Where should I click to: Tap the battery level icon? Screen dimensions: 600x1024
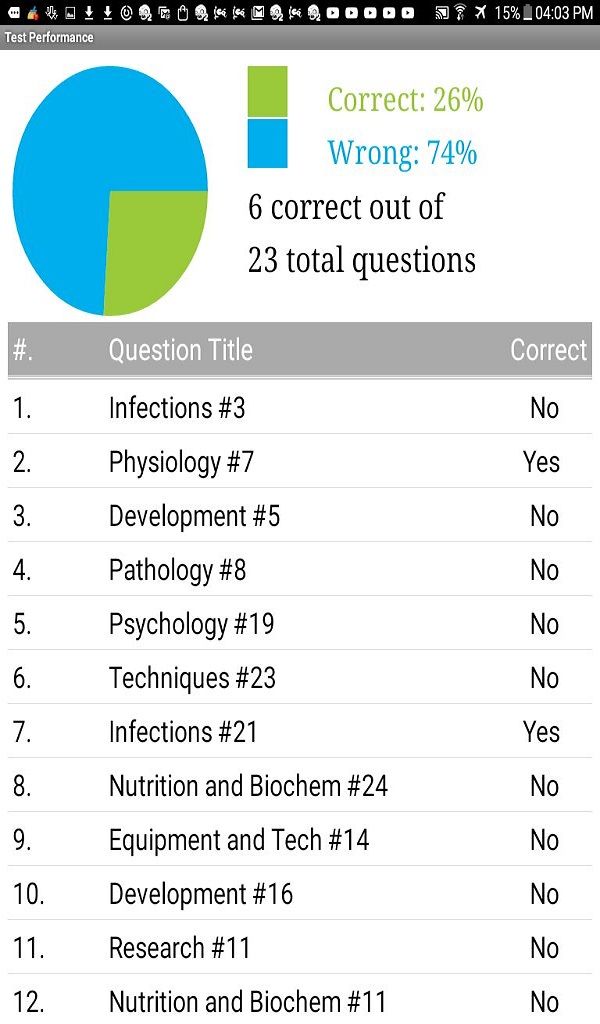pos(527,13)
